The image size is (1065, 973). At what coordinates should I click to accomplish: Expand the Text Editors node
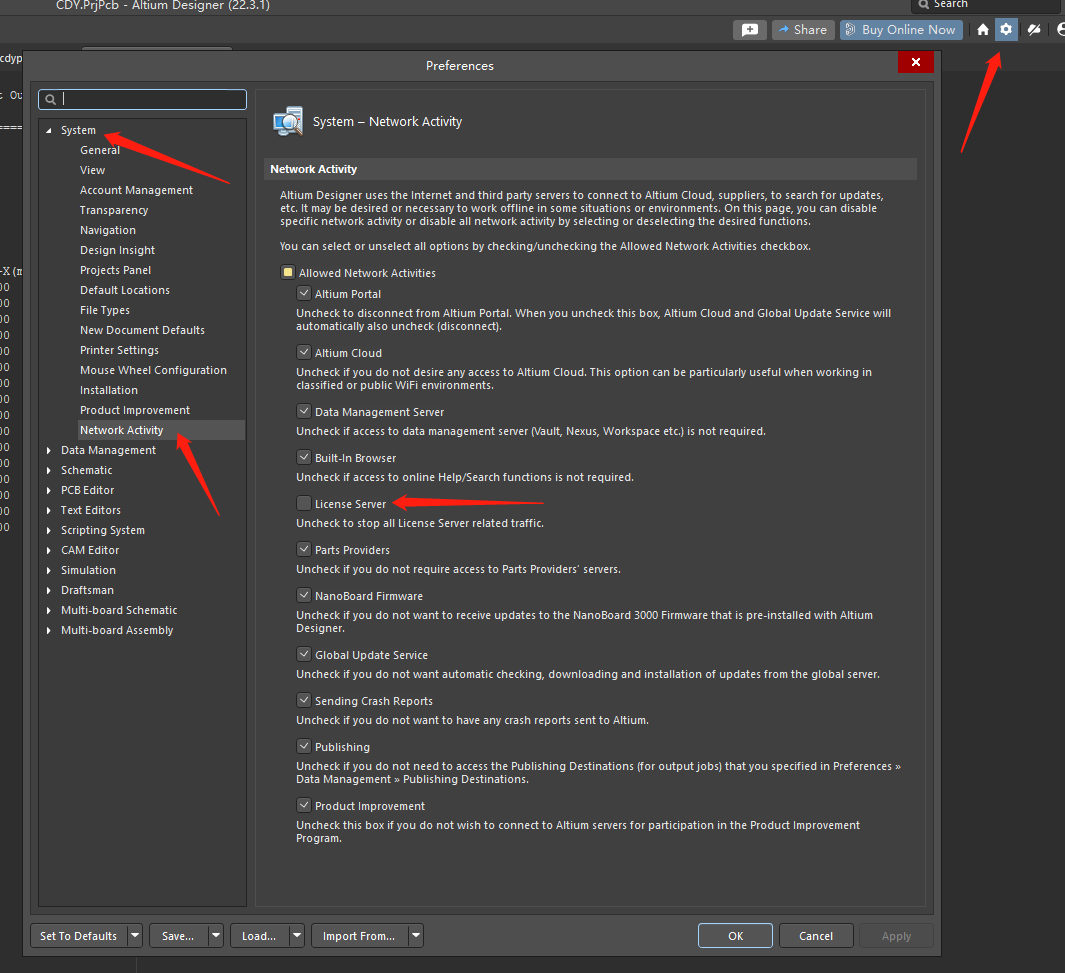(49, 510)
